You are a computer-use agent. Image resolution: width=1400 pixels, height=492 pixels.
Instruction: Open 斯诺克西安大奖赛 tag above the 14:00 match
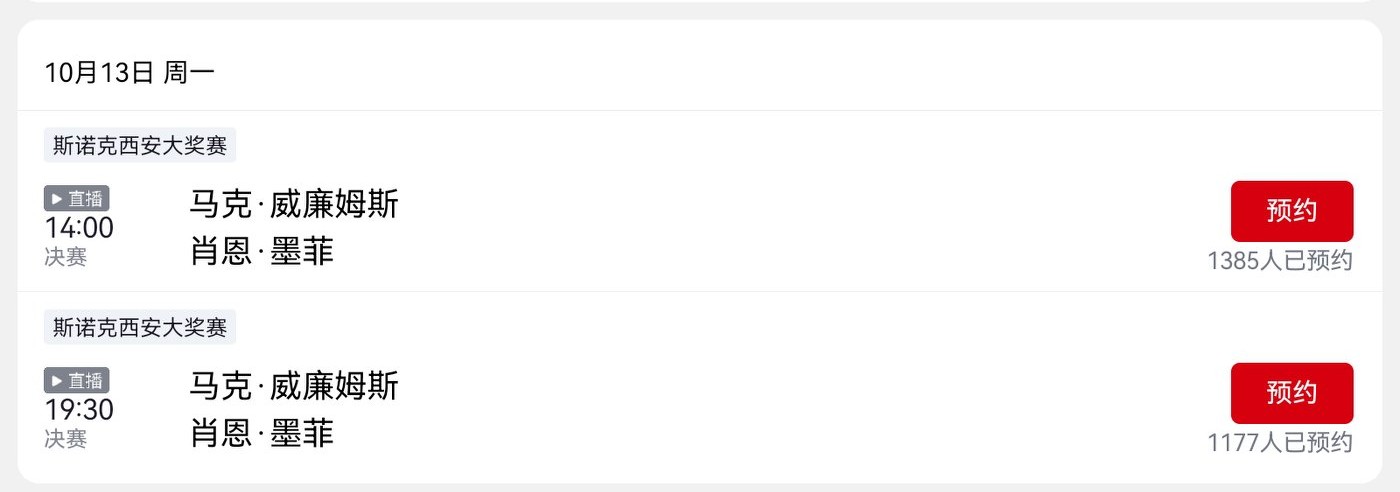point(140,145)
